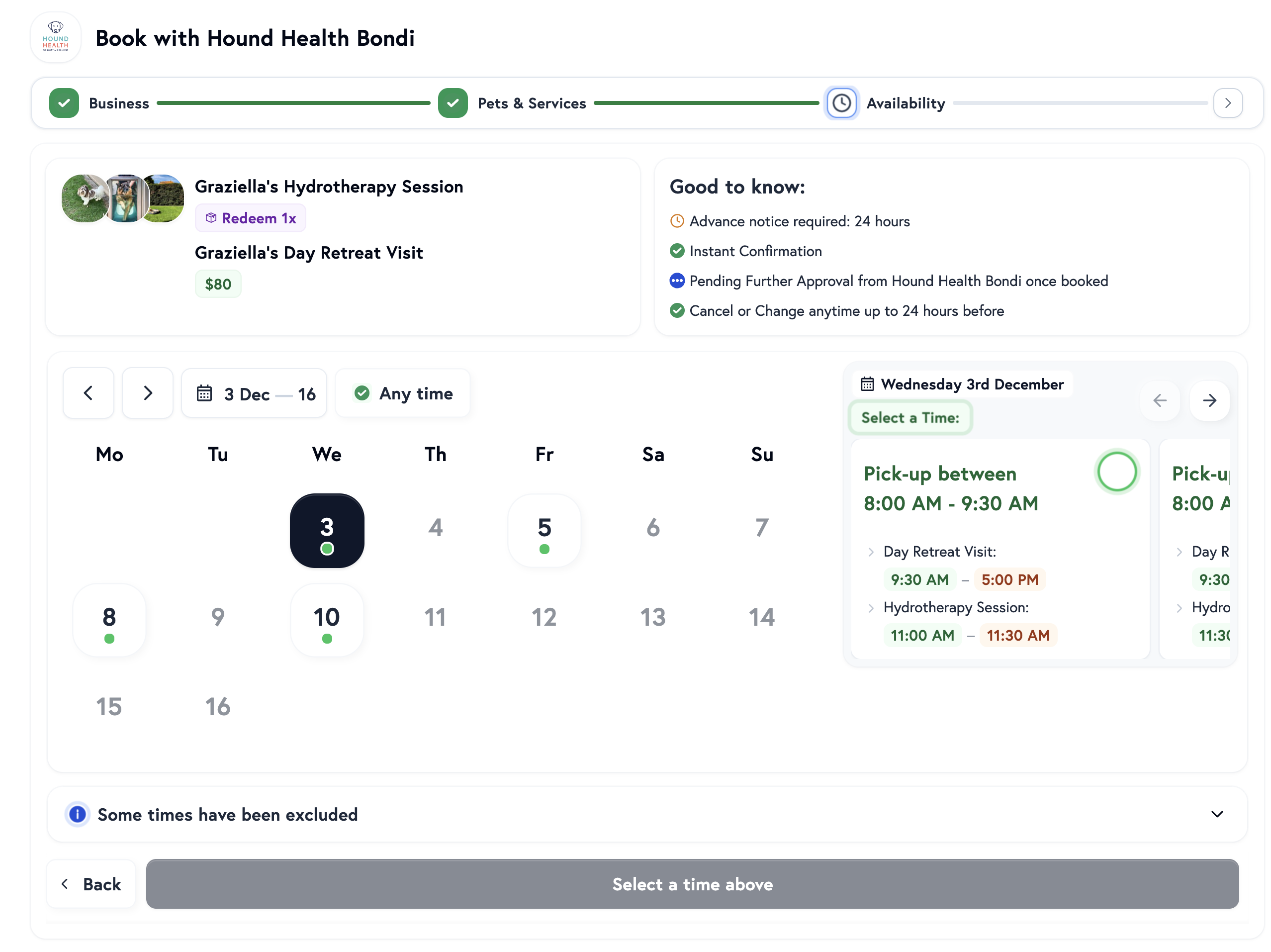The height and width of the screenshot is (952, 1271).
Task: Click the Back button
Action: (91, 884)
